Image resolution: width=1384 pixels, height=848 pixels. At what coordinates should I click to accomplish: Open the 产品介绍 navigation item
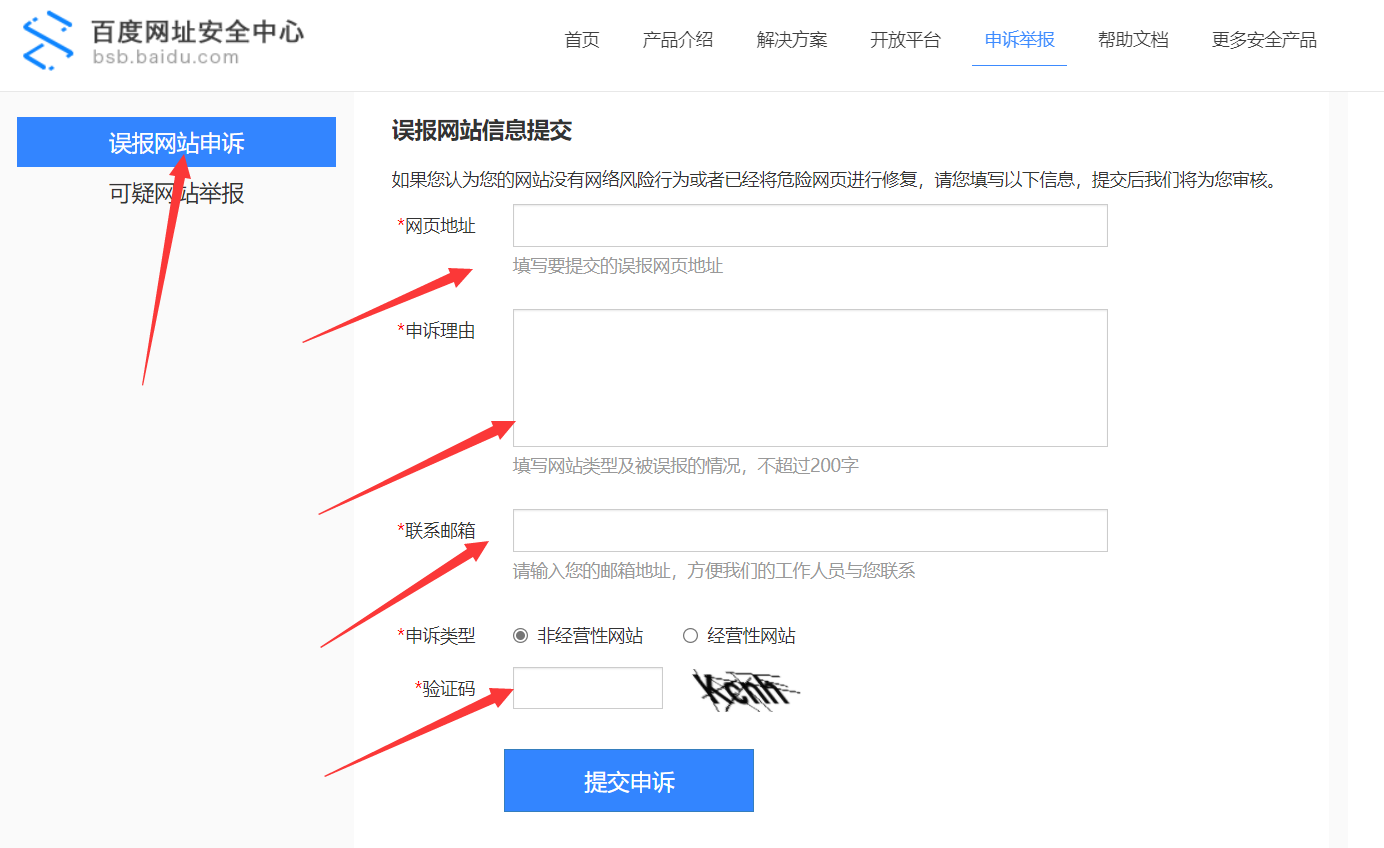pyautogui.click(x=678, y=40)
